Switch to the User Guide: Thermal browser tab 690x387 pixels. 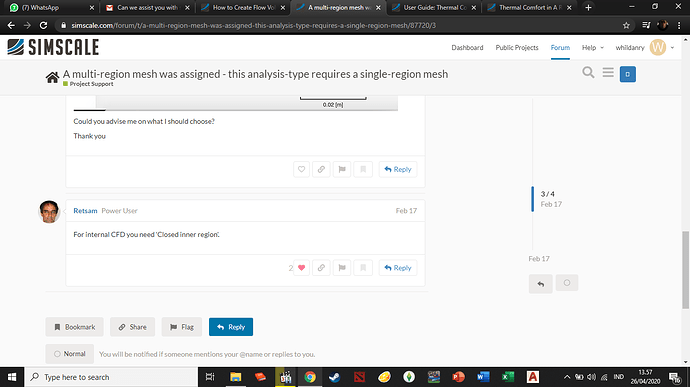click(434, 7)
